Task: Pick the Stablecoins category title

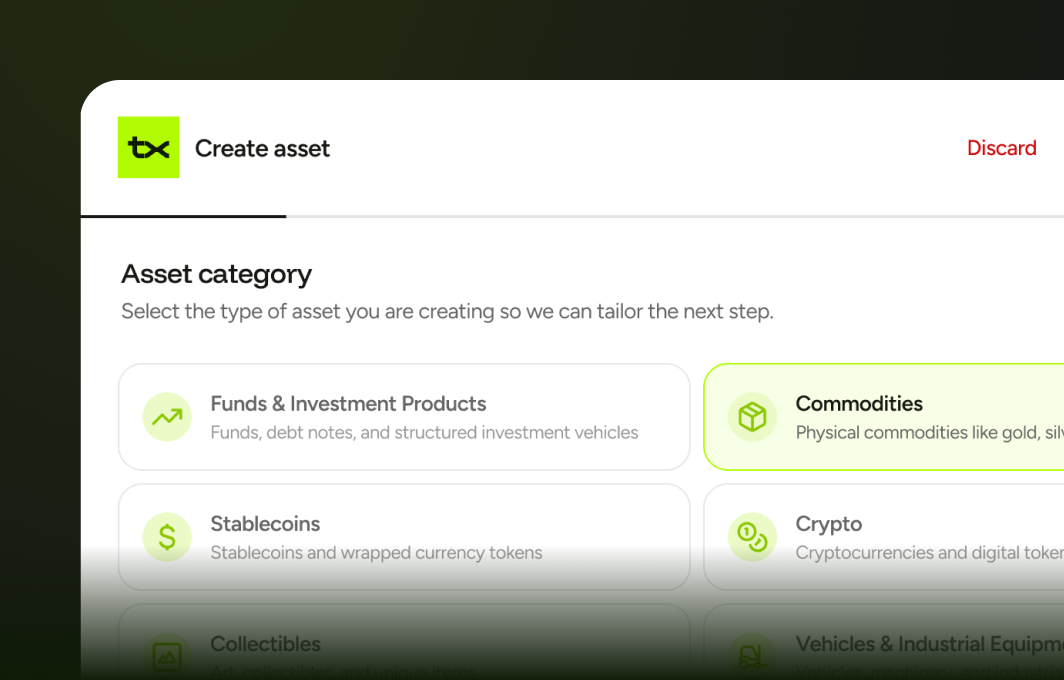Action: [x=265, y=524]
